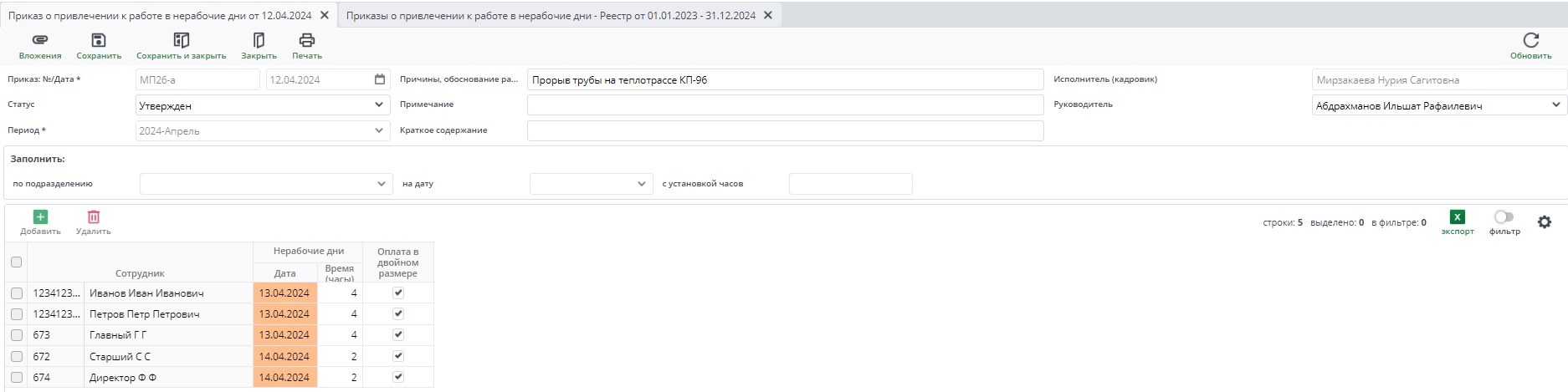Image resolution: width=1568 pixels, height=392 pixels.
Task: Open the Статус dropdown showing Утвержден
Action: [263, 105]
